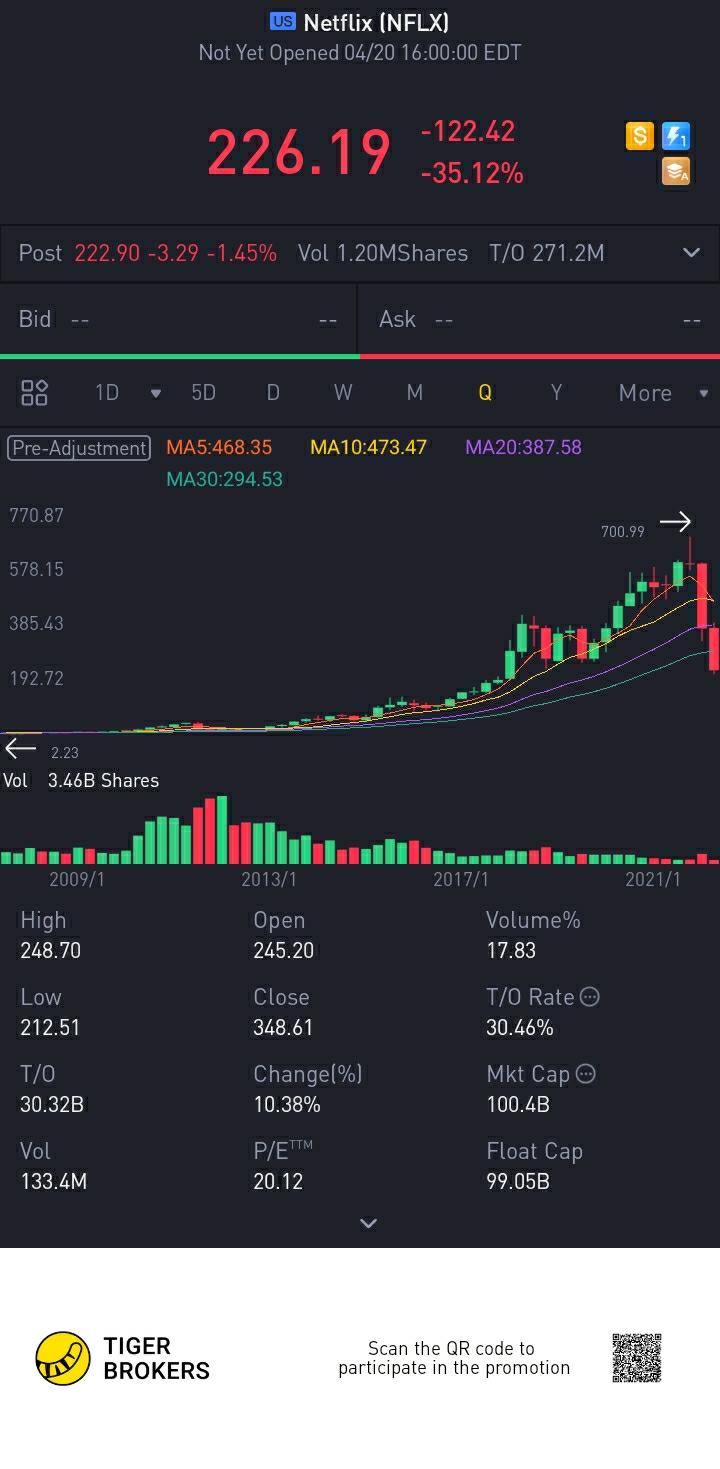This screenshot has height=1469, width=720.
Task: Switch to the yearly Y chart
Action: pos(556,393)
